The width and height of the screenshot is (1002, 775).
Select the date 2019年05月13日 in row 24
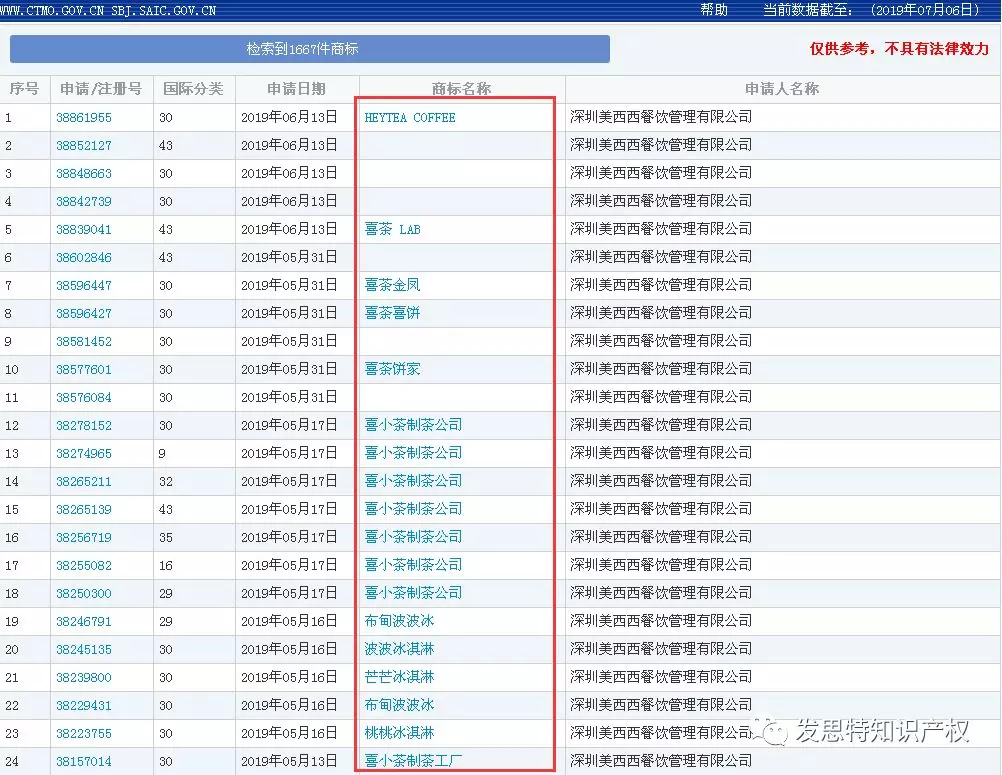coord(289,762)
